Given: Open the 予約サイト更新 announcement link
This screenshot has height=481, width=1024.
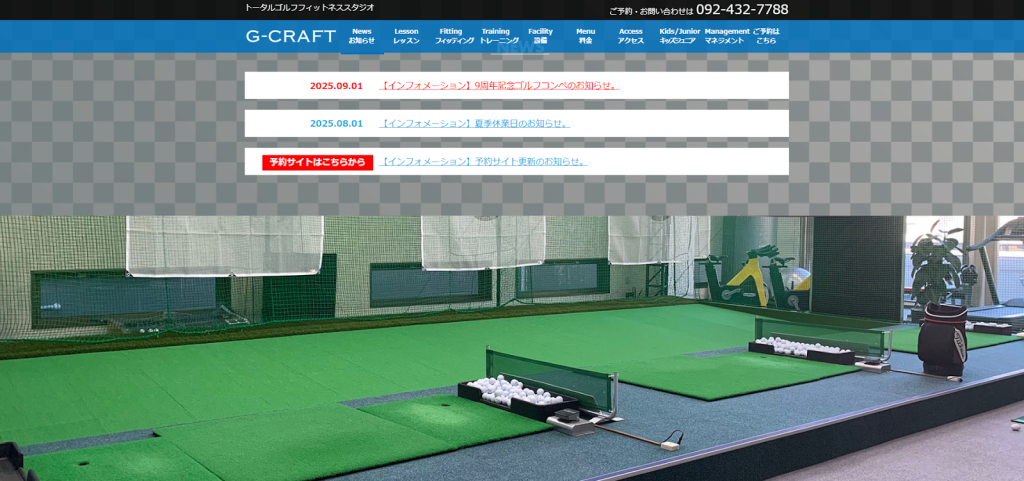Looking at the screenshot, I should tap(484, 162).
